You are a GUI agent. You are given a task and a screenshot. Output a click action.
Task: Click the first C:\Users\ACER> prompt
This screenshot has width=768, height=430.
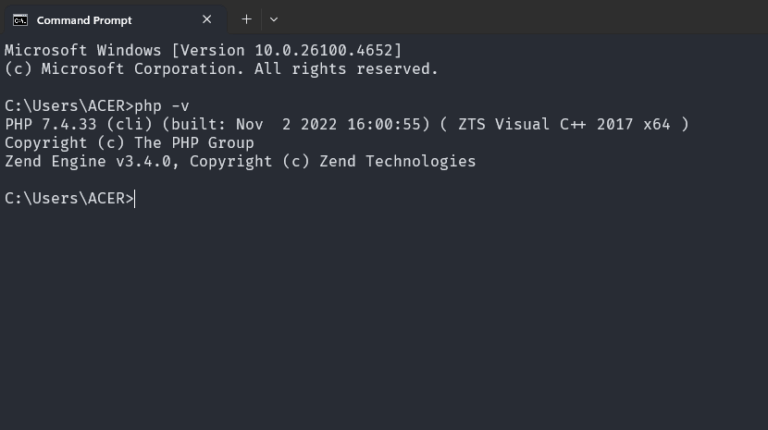pos(69,106)
